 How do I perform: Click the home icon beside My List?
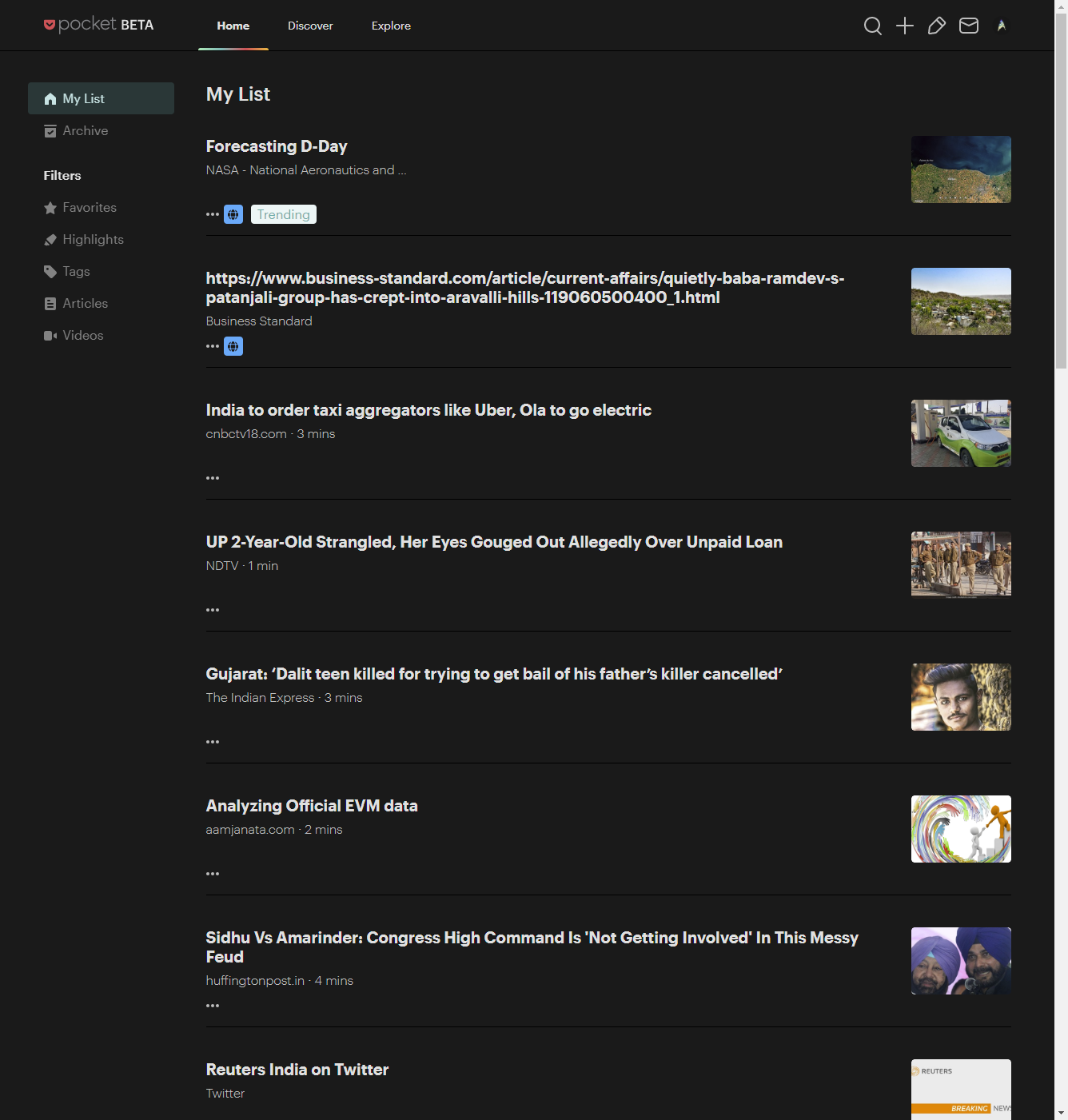click(50, 98)
